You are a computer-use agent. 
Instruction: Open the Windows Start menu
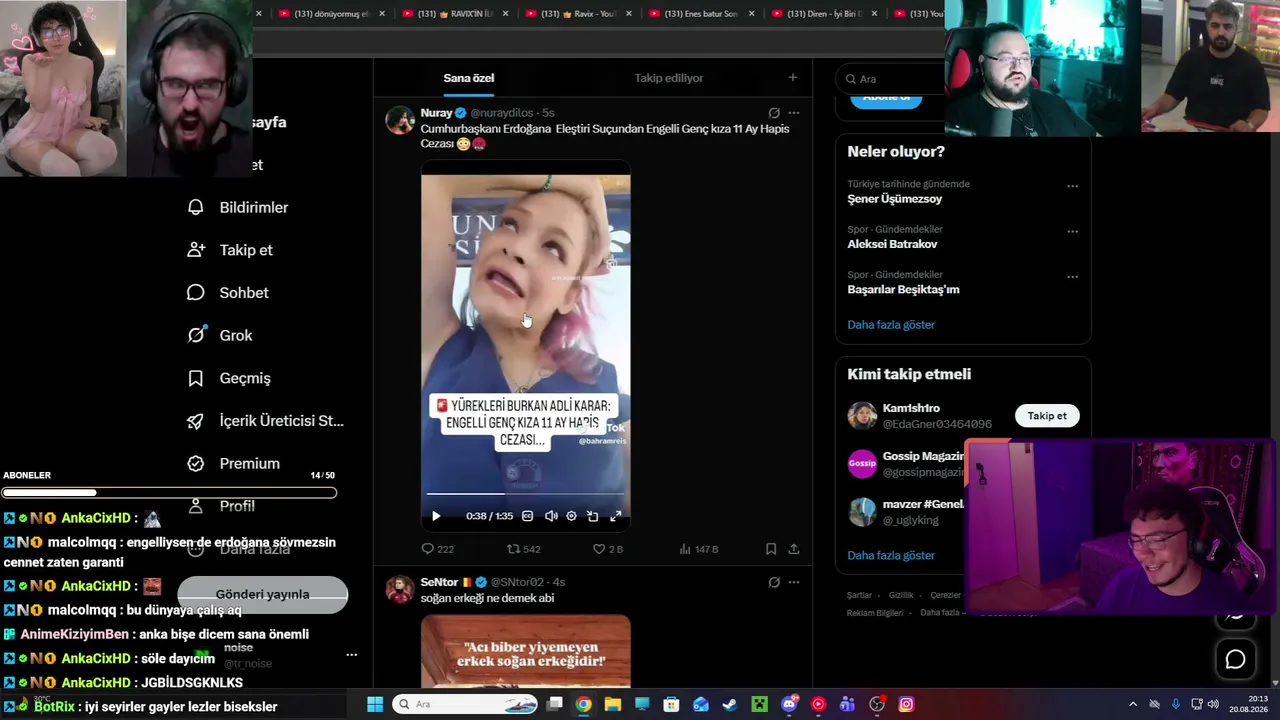pos(375,704)
